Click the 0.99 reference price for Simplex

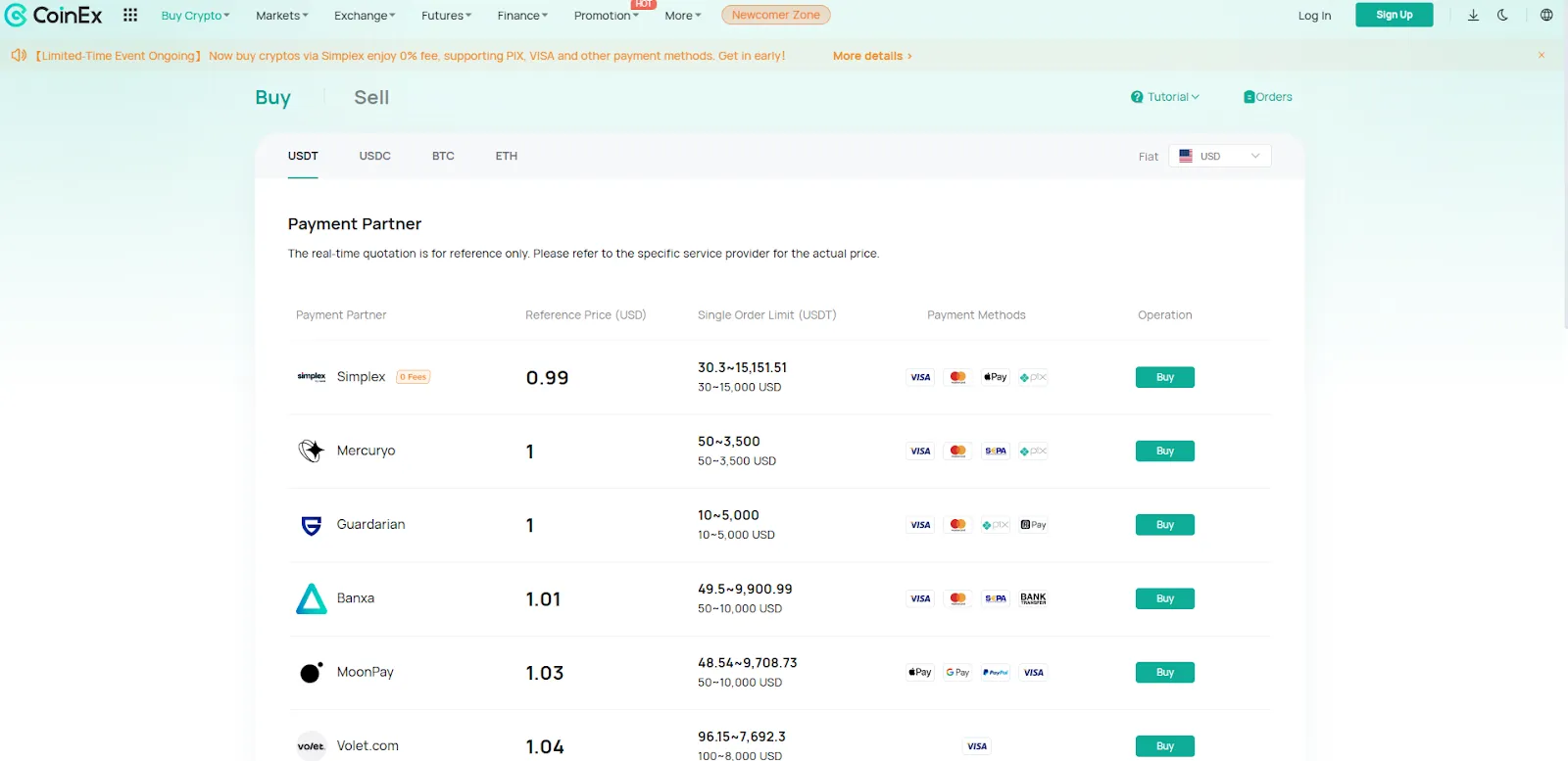coord(547,378)
